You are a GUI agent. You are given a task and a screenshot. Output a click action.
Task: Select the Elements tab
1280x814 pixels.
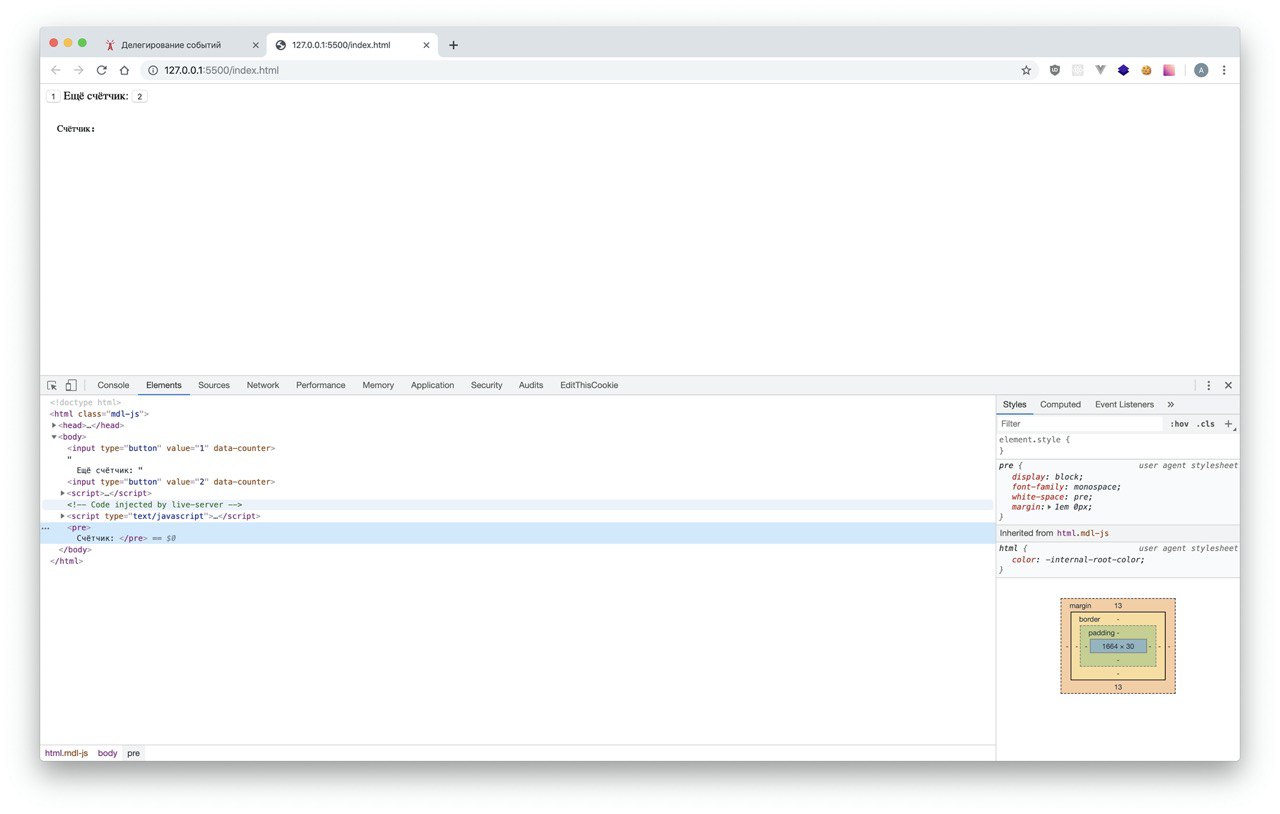164,385
